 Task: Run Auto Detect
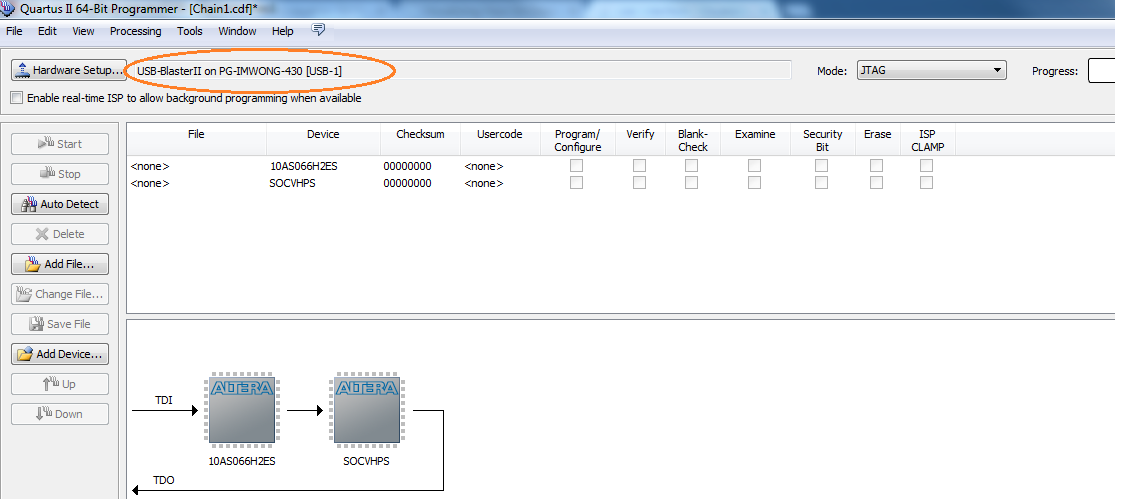point(60,204)
